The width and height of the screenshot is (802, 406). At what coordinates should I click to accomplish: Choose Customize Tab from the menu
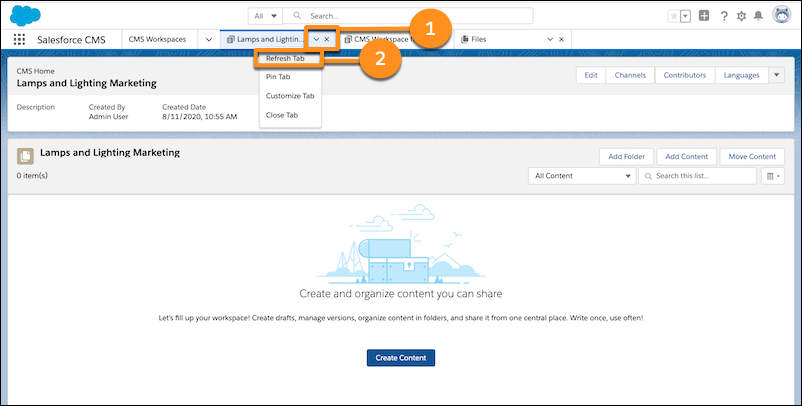pos(290,96)
